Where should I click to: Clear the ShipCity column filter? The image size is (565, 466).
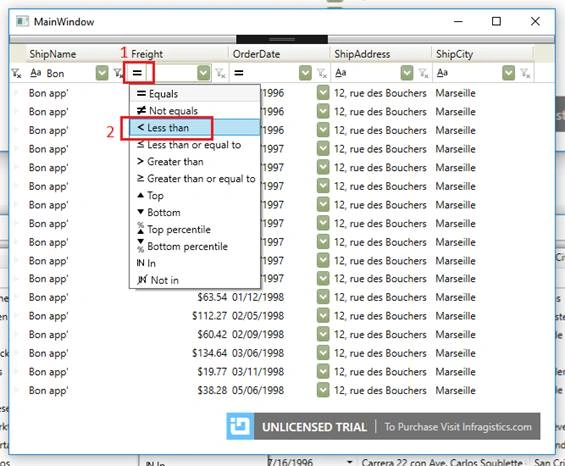point(525,73)
